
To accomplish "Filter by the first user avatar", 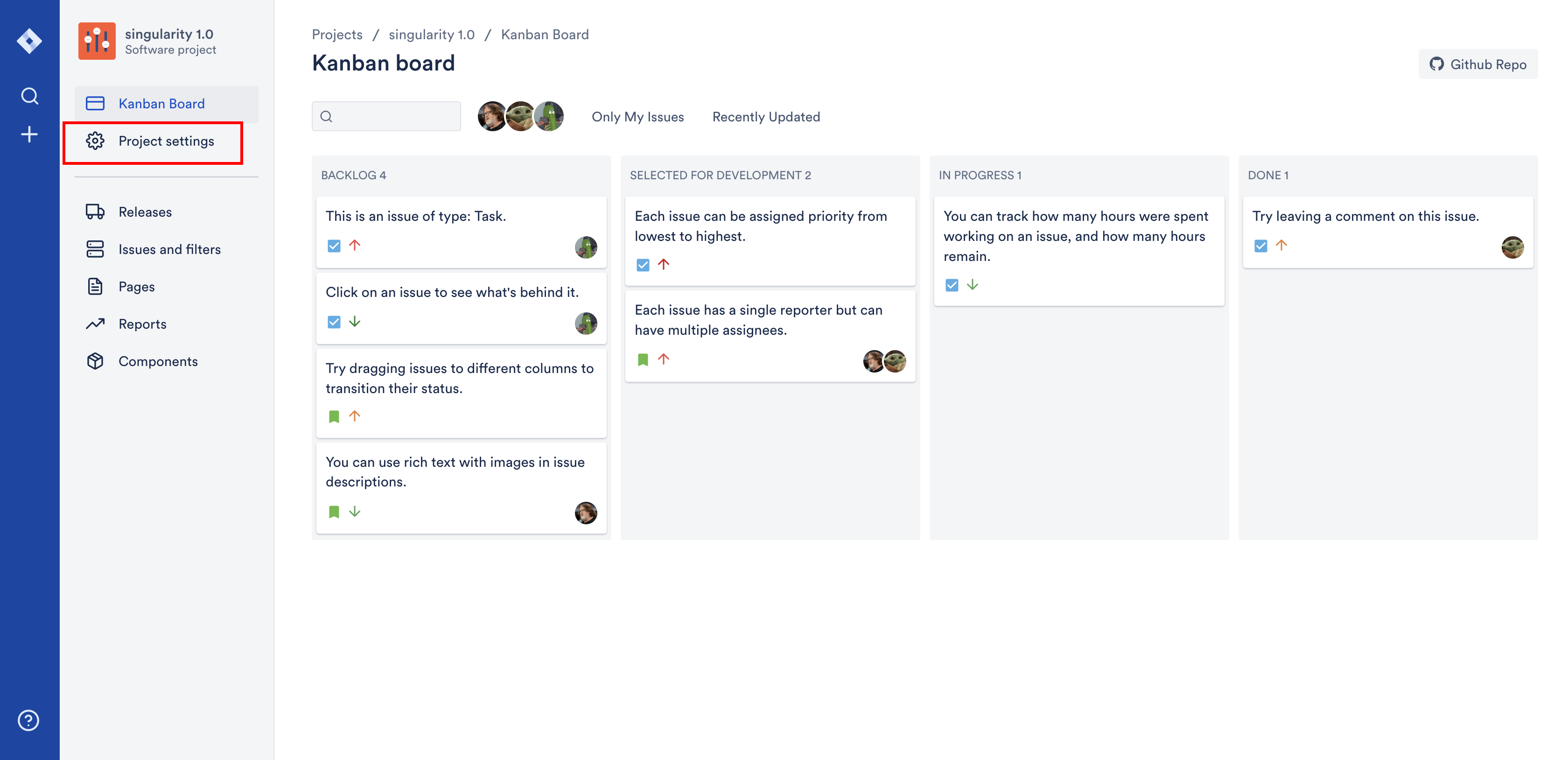I will coord(491,116).
